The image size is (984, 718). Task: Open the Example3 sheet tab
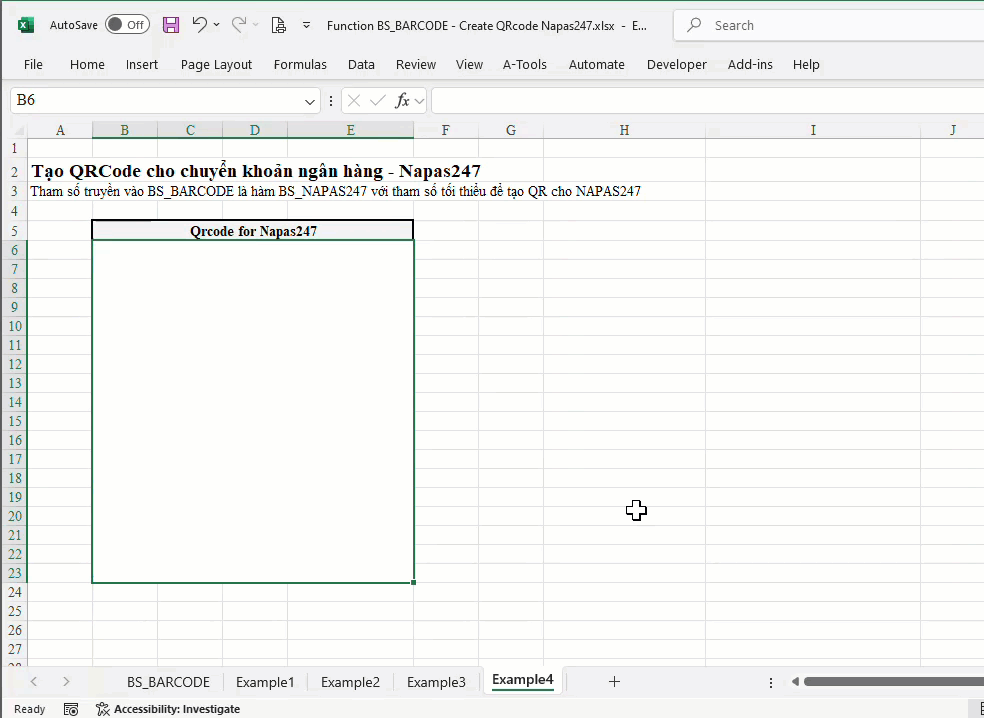[x=436, y=682]
